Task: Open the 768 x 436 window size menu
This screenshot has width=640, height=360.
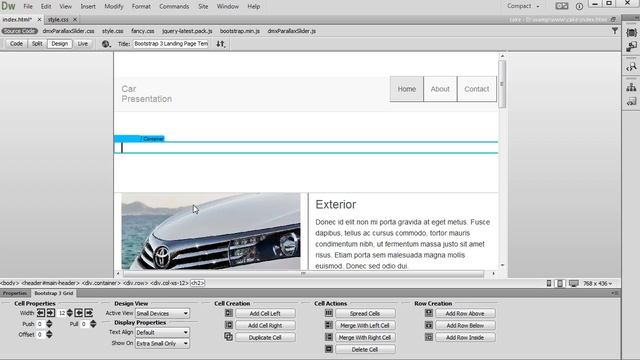Action: tap(598, 283)
